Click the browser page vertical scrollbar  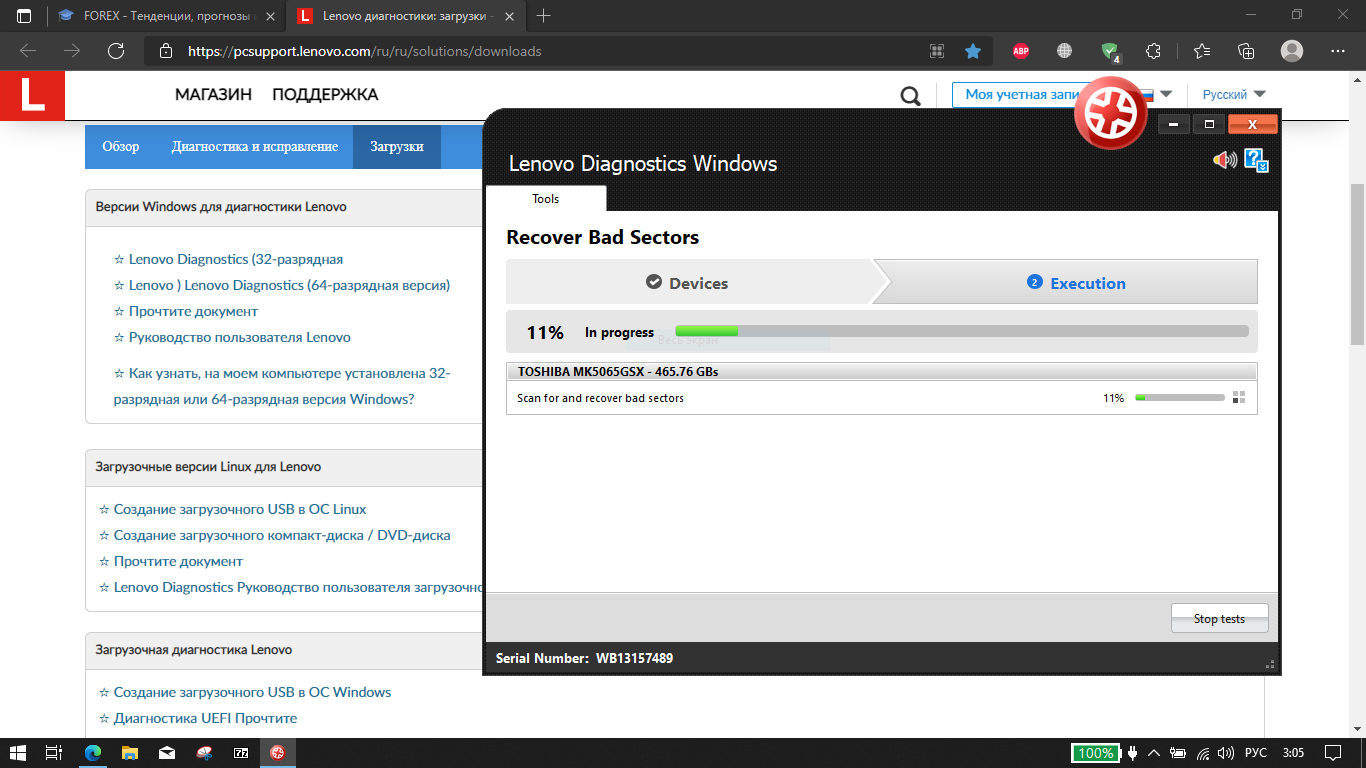pos(1357,265)
